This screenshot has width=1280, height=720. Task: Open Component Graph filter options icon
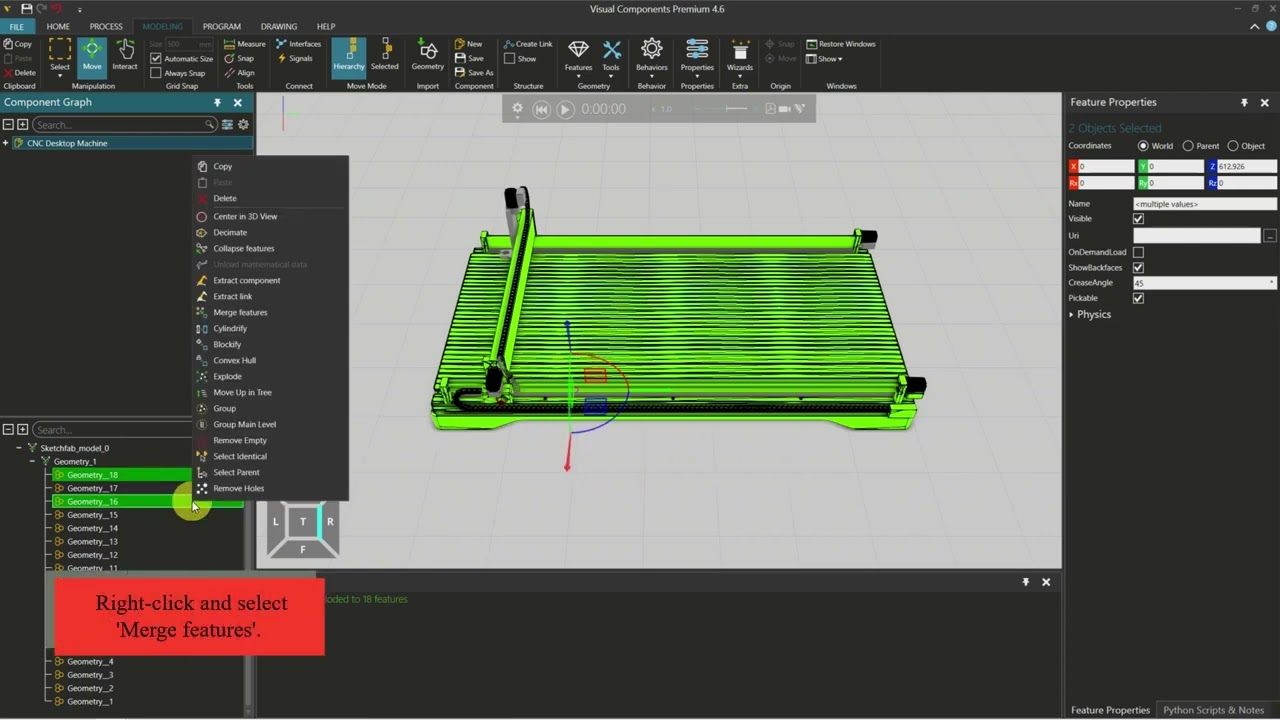point(227,125)
